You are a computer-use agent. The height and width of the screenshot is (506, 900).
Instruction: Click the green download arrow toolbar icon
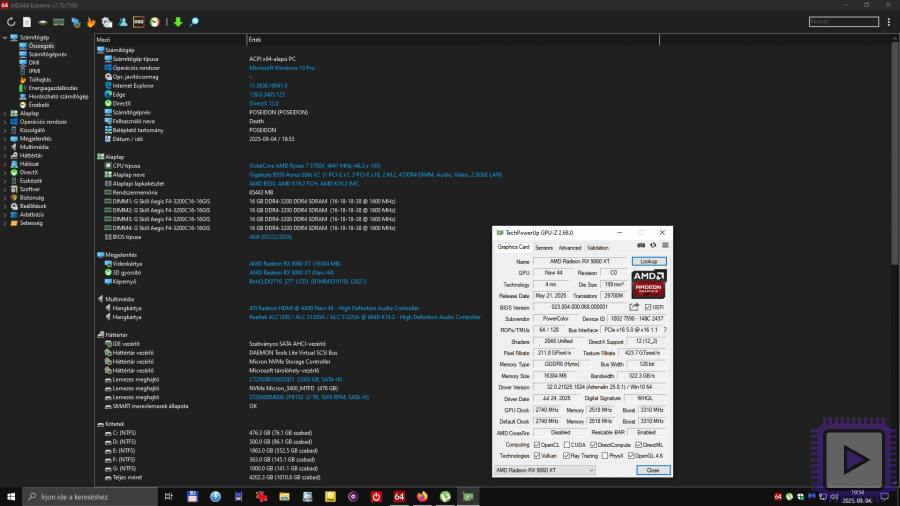click(x=178, y=22)
